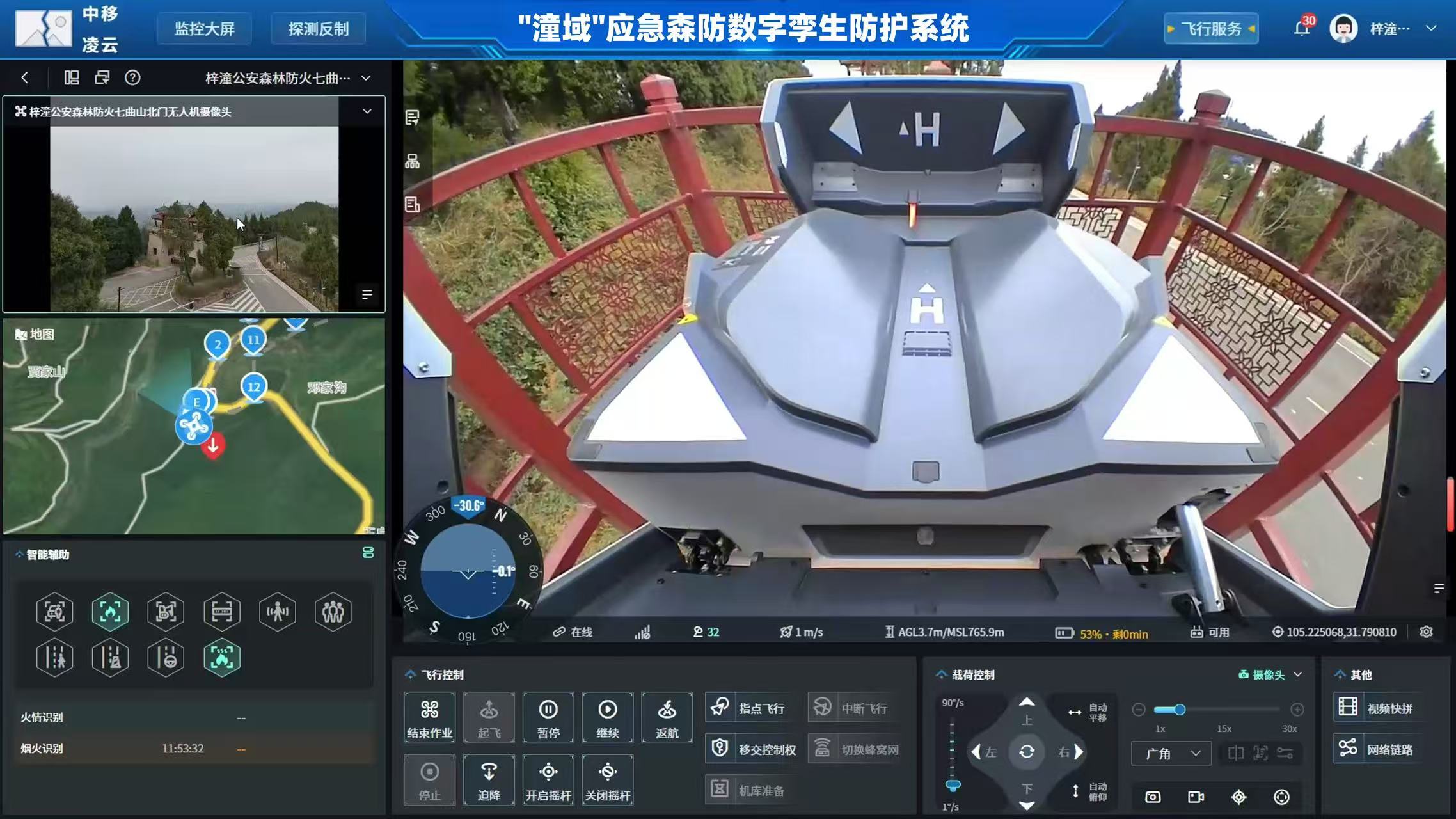This screenshot has width=1456, height=819.
Task: Click the 返航 return-home icon
Action: point(667,717)
